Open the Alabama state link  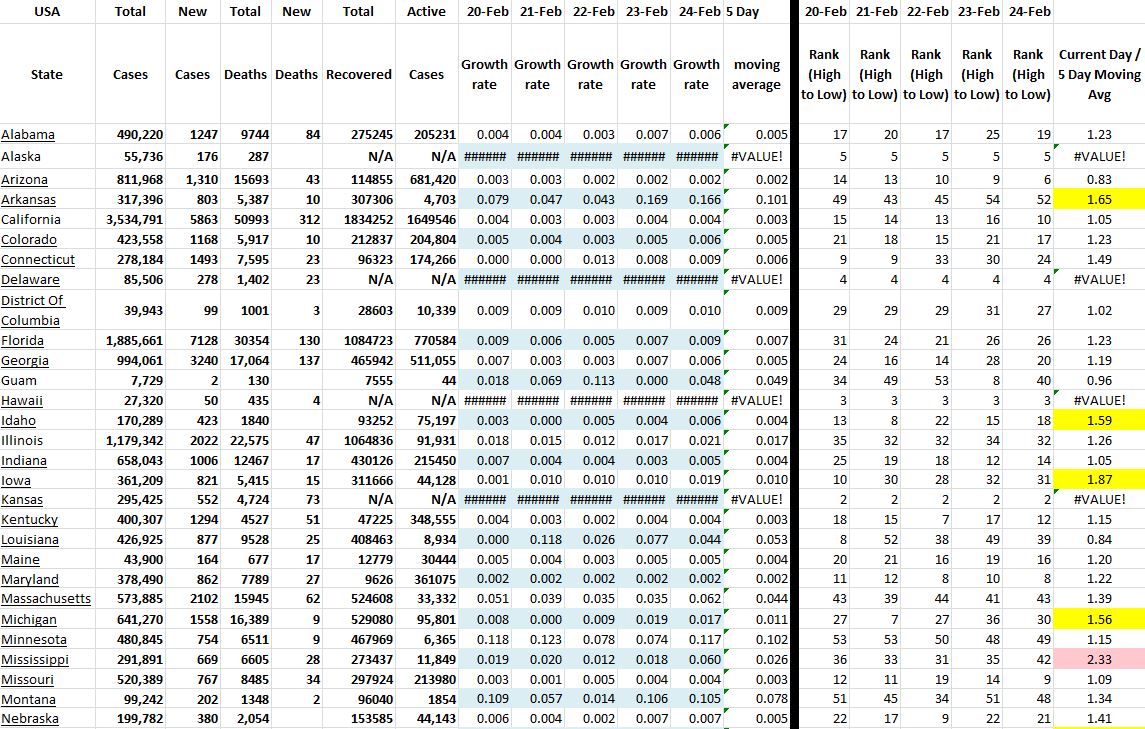point(28,135)
